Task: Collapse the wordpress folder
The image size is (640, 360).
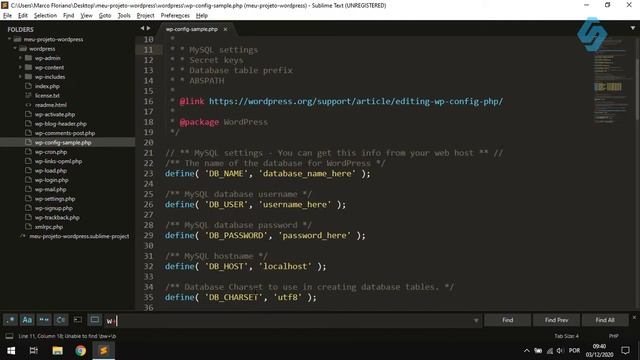Action: click(15, 49)
